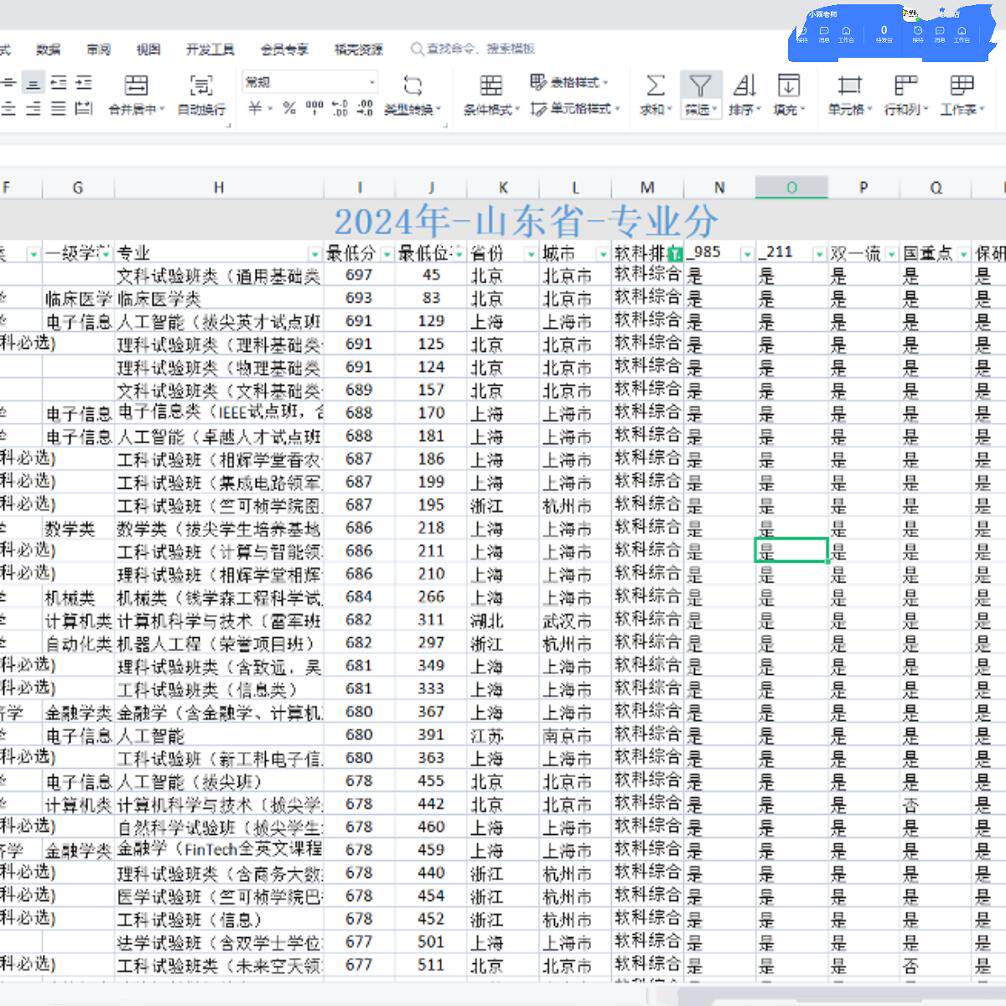1006x1006 pixels.
Task: Click the 机器人工程（荣誉项目班）cell
Action: click(x=219, y=644)
